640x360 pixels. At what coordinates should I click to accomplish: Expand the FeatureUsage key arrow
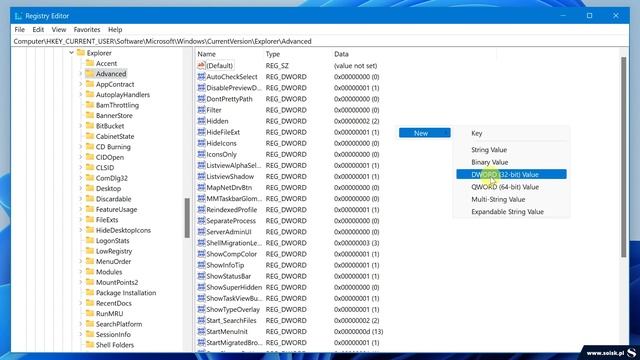coord(80,209)
